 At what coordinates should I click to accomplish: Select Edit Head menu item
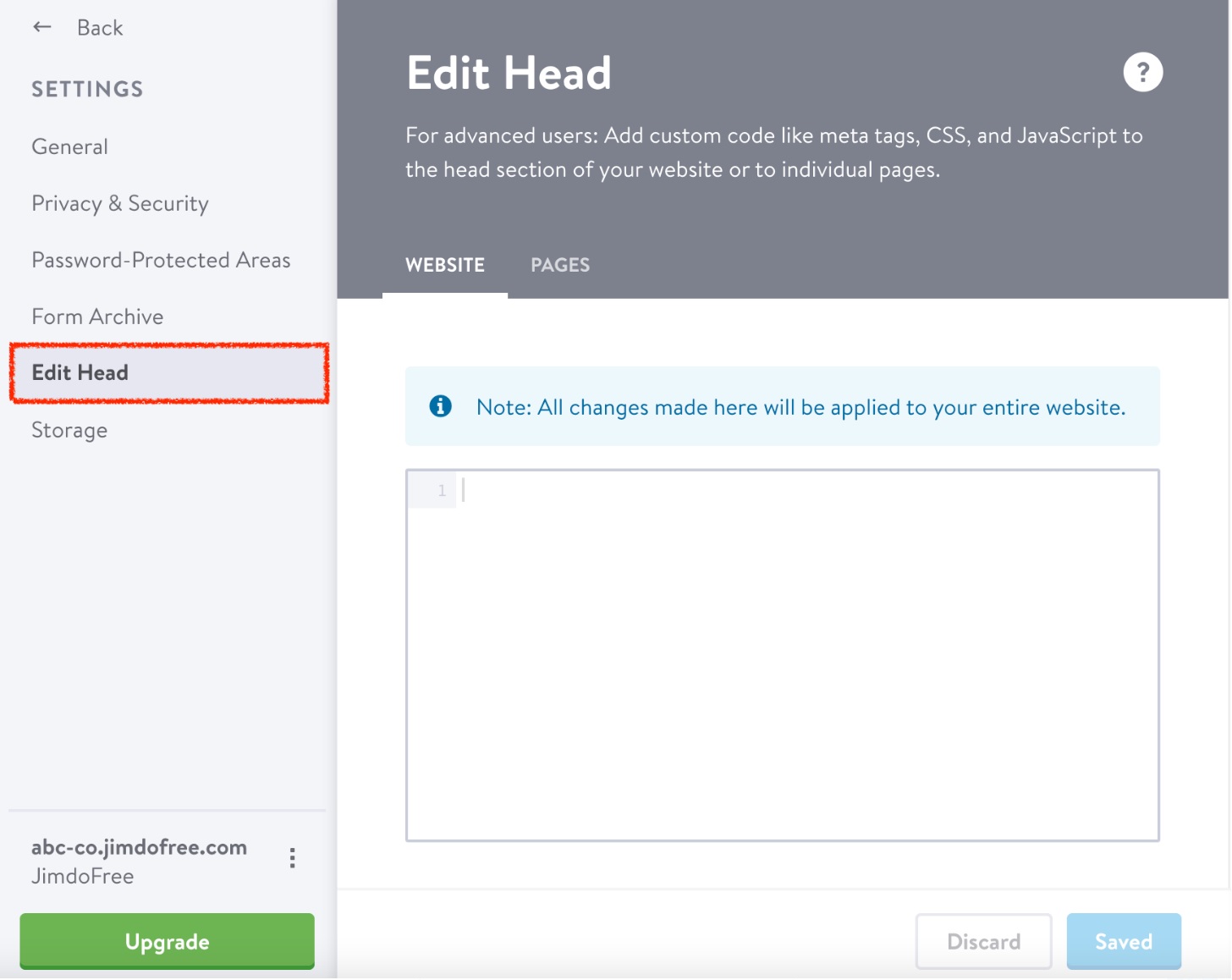(x=80, y=373)
